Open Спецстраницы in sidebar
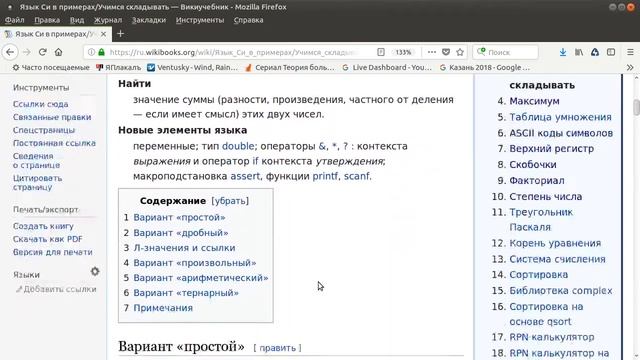The image size is (640, 360). tap(44, 130)
